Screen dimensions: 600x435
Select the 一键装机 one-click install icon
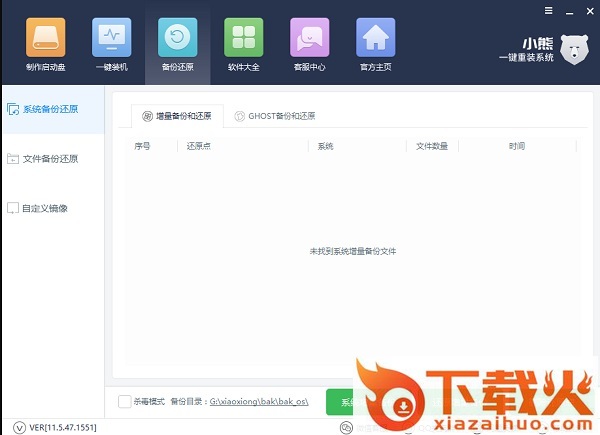[111, 44]
